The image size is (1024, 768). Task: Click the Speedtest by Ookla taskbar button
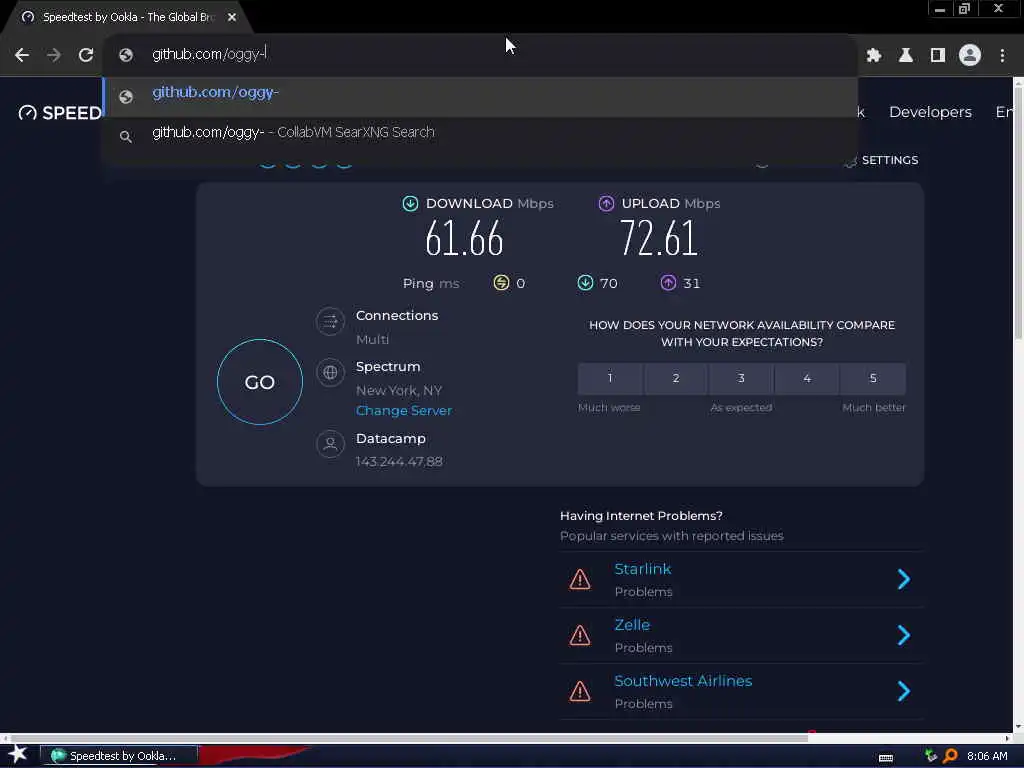click(x=119, y=756)
